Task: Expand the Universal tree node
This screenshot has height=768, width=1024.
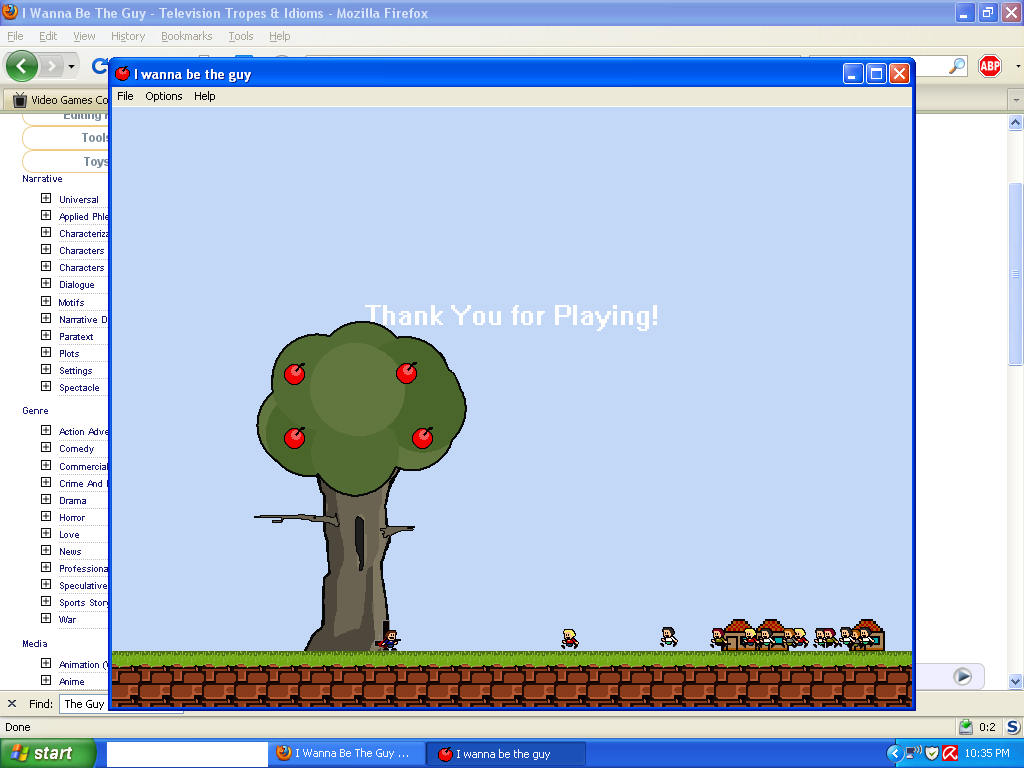Action: point(46,198)
